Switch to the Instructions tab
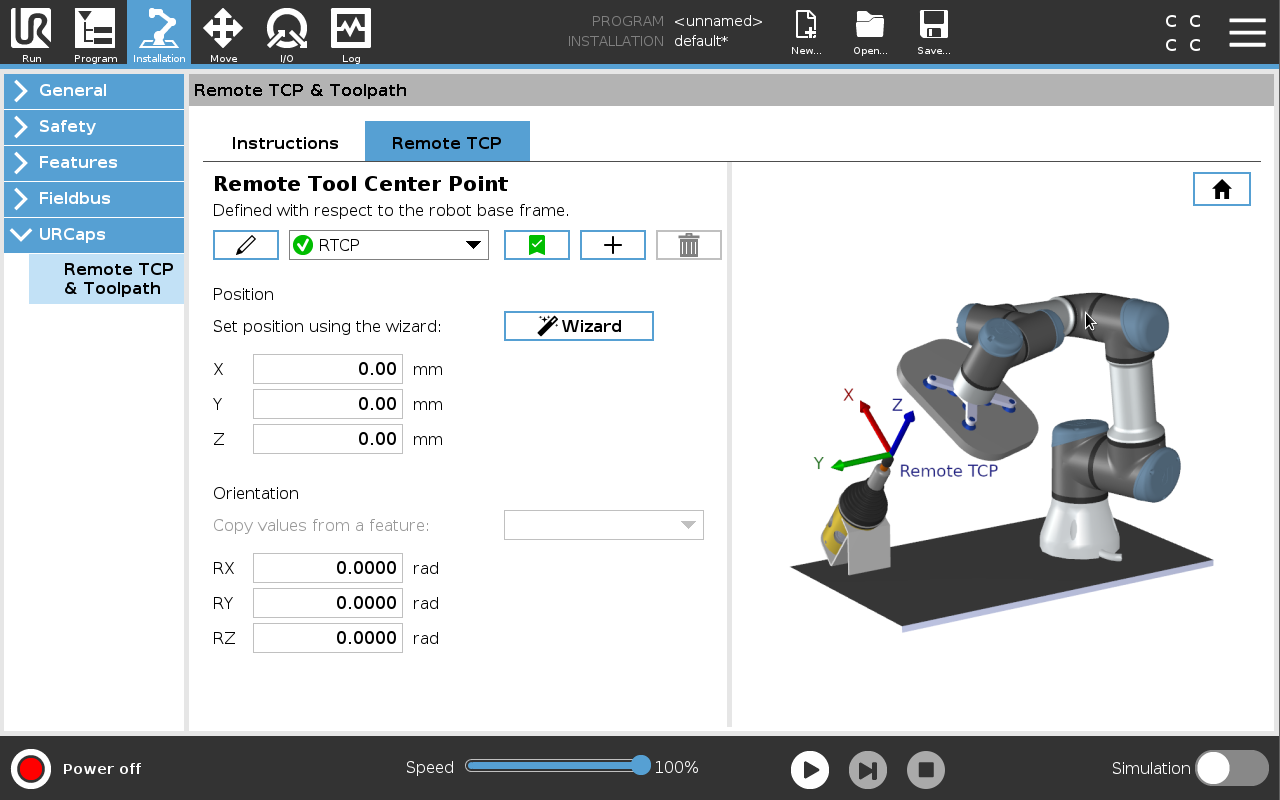 (x=285, y=143)
